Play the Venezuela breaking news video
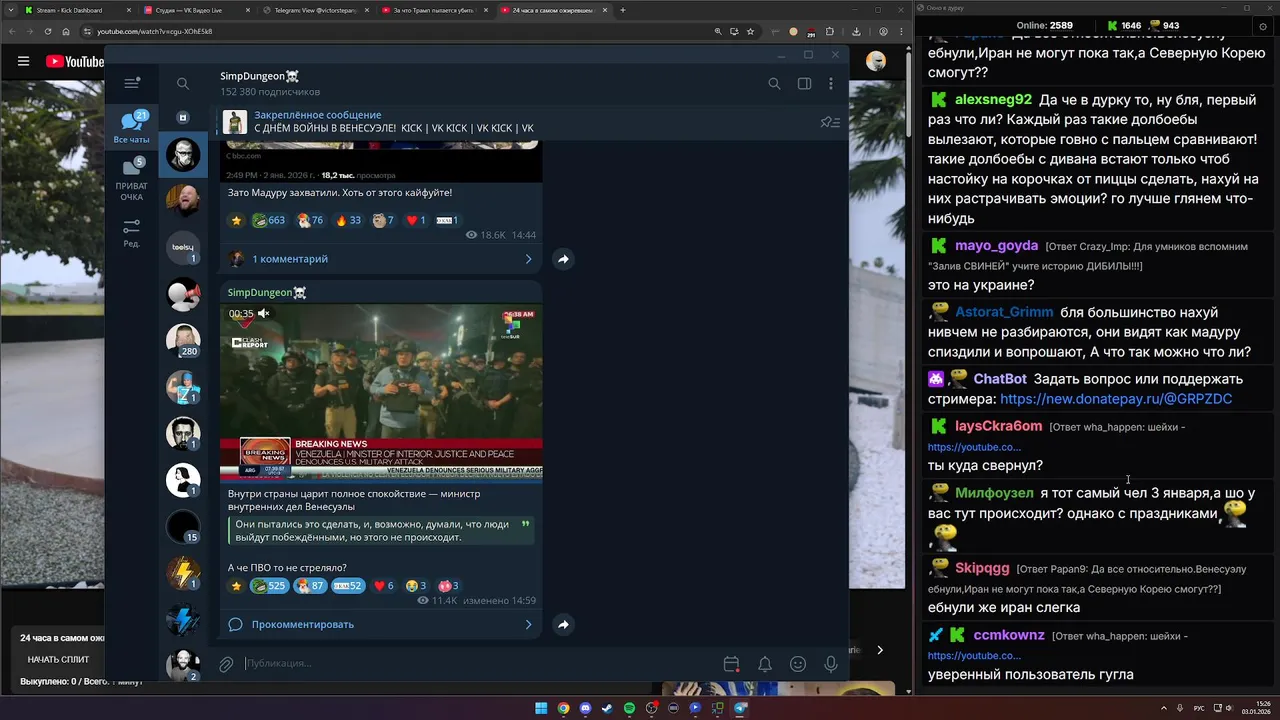The width and height of the screenshot is (1280, 720). (x=381, y=392)
